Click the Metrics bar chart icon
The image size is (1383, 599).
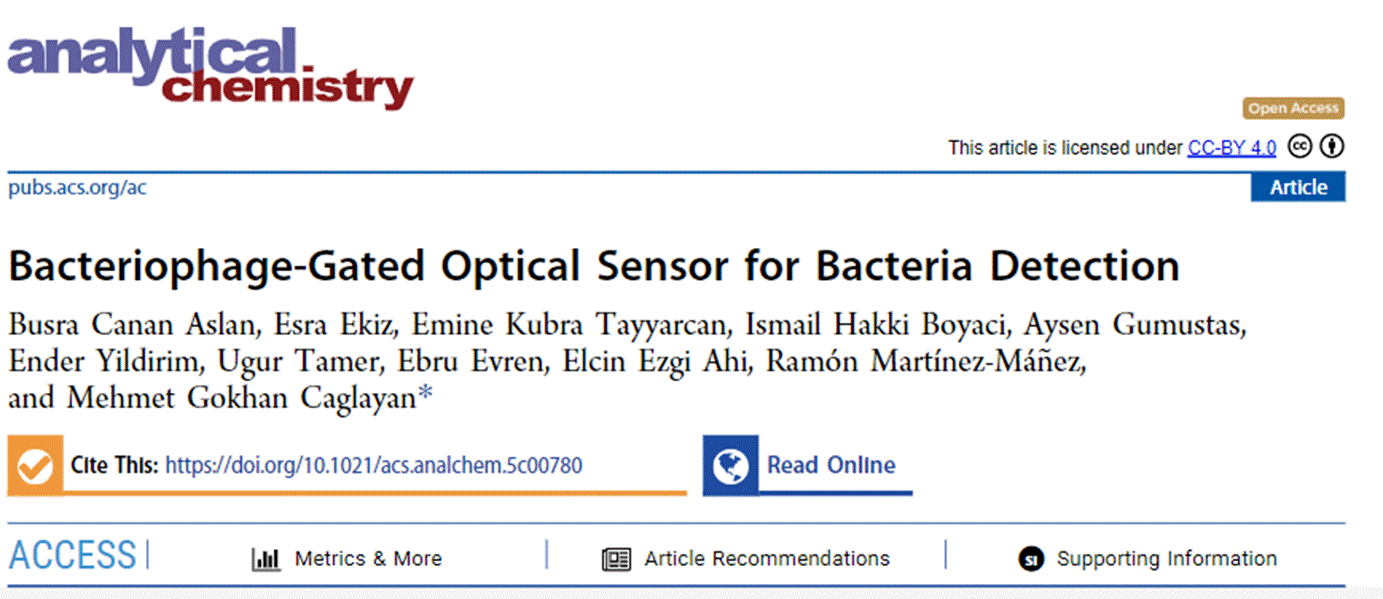266,559
